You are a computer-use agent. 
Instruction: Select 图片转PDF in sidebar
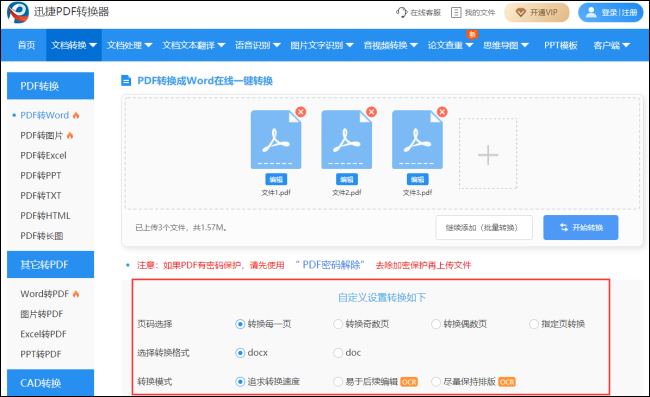41,314
